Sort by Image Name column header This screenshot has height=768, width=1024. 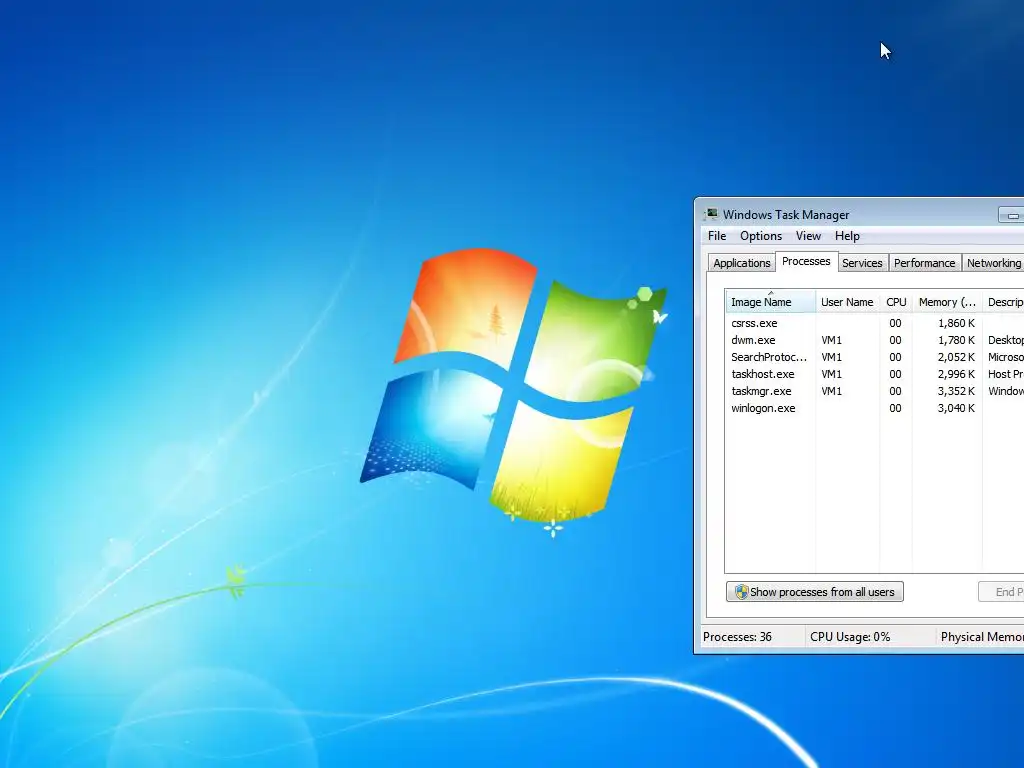(770, 302)
